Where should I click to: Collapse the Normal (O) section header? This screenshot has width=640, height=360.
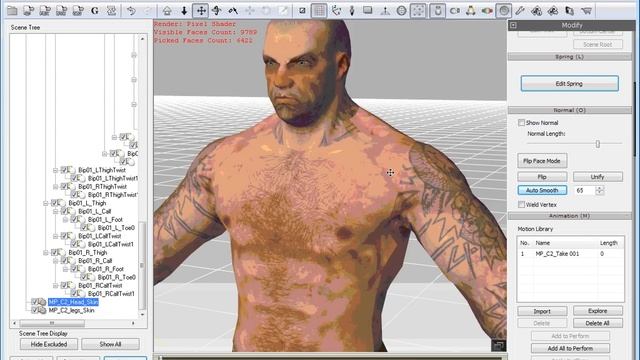pyautogui.click(x=569, y=110)
